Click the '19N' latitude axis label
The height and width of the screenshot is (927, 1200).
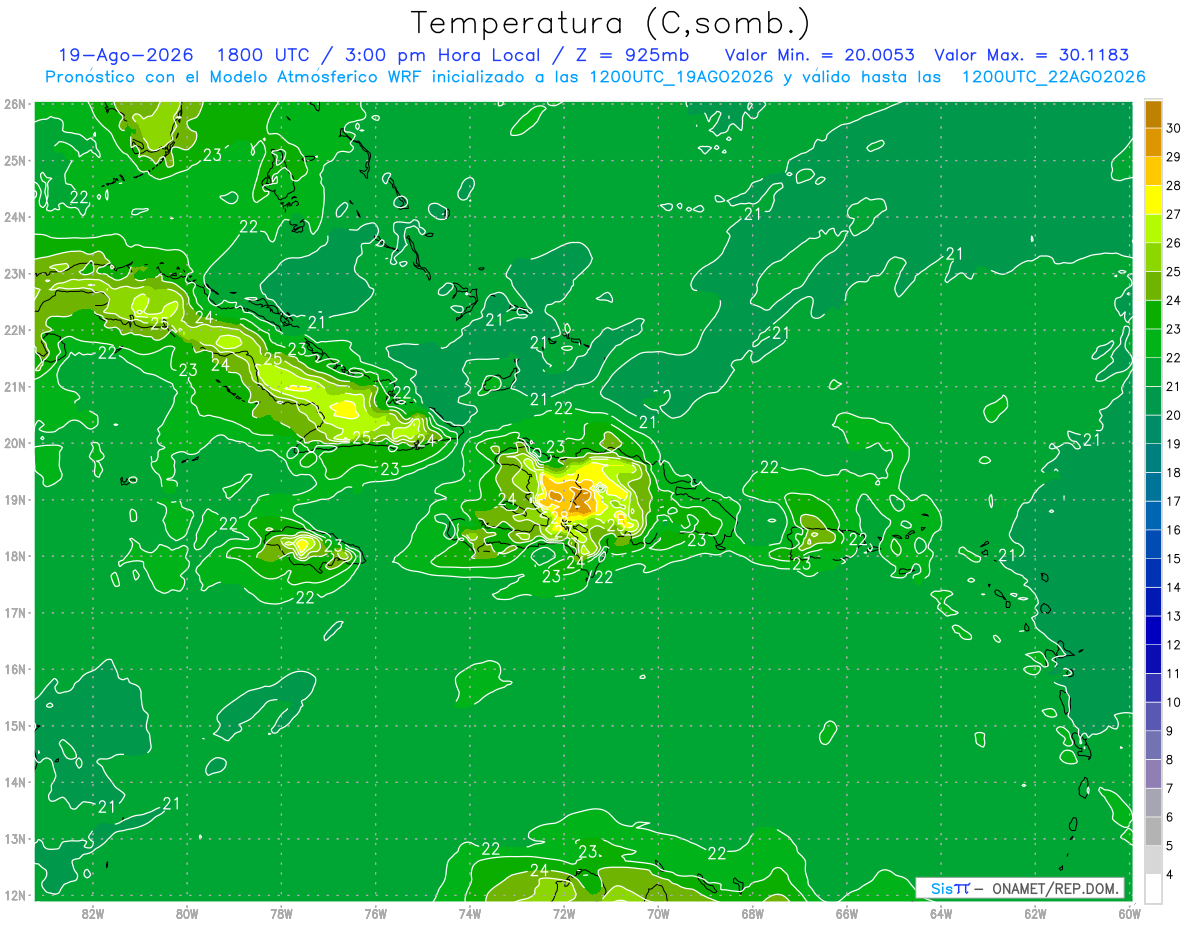pyautogui.click(x=16, y=499)
